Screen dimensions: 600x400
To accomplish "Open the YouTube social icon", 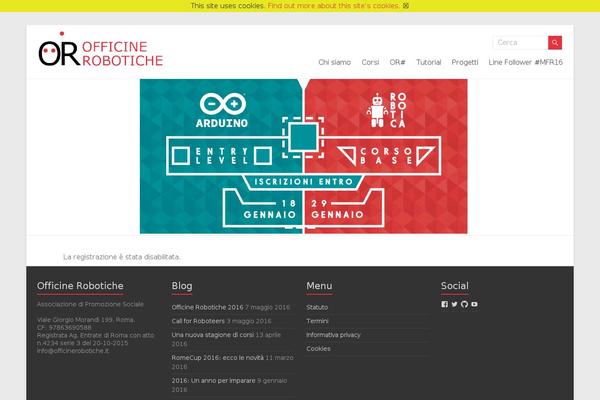I will (x=474, y=304).
